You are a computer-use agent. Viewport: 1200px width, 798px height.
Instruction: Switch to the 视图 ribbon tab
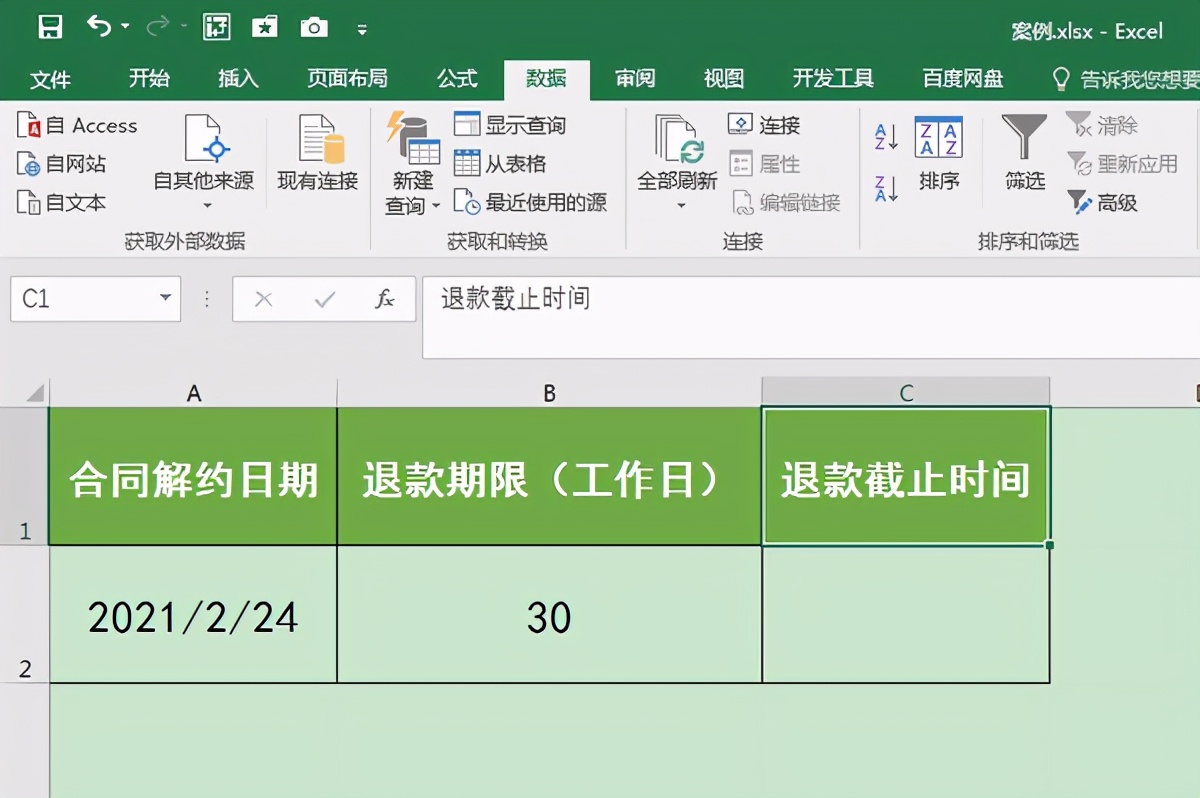(723, 78)
